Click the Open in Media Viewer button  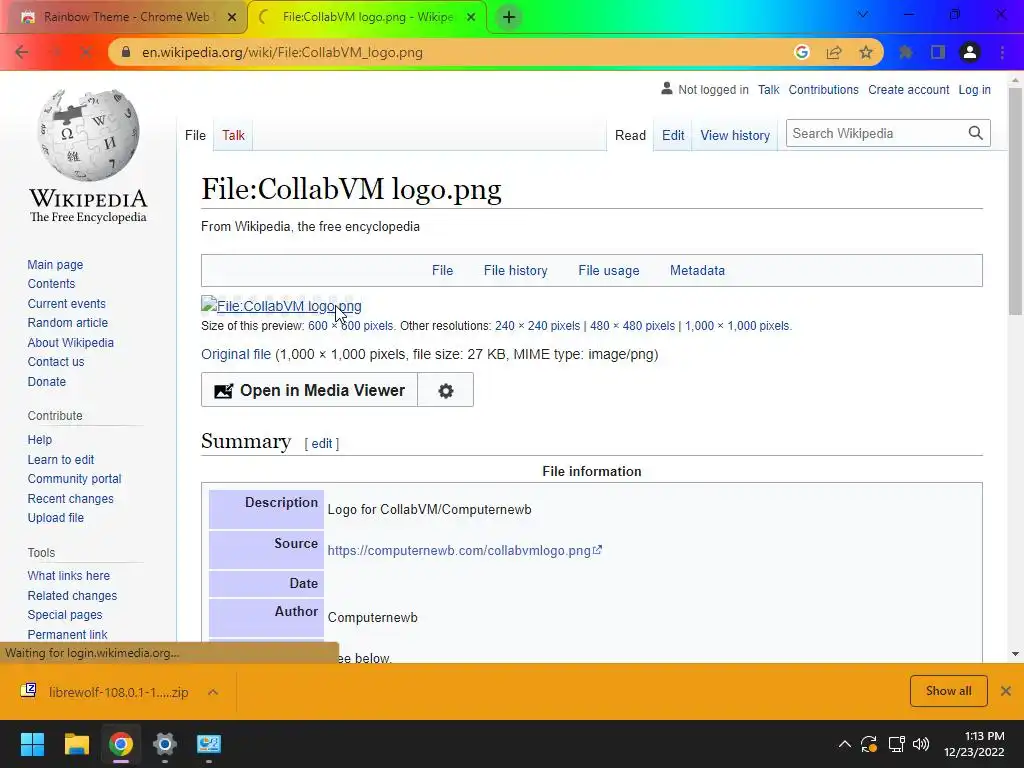tap(310, 390)
